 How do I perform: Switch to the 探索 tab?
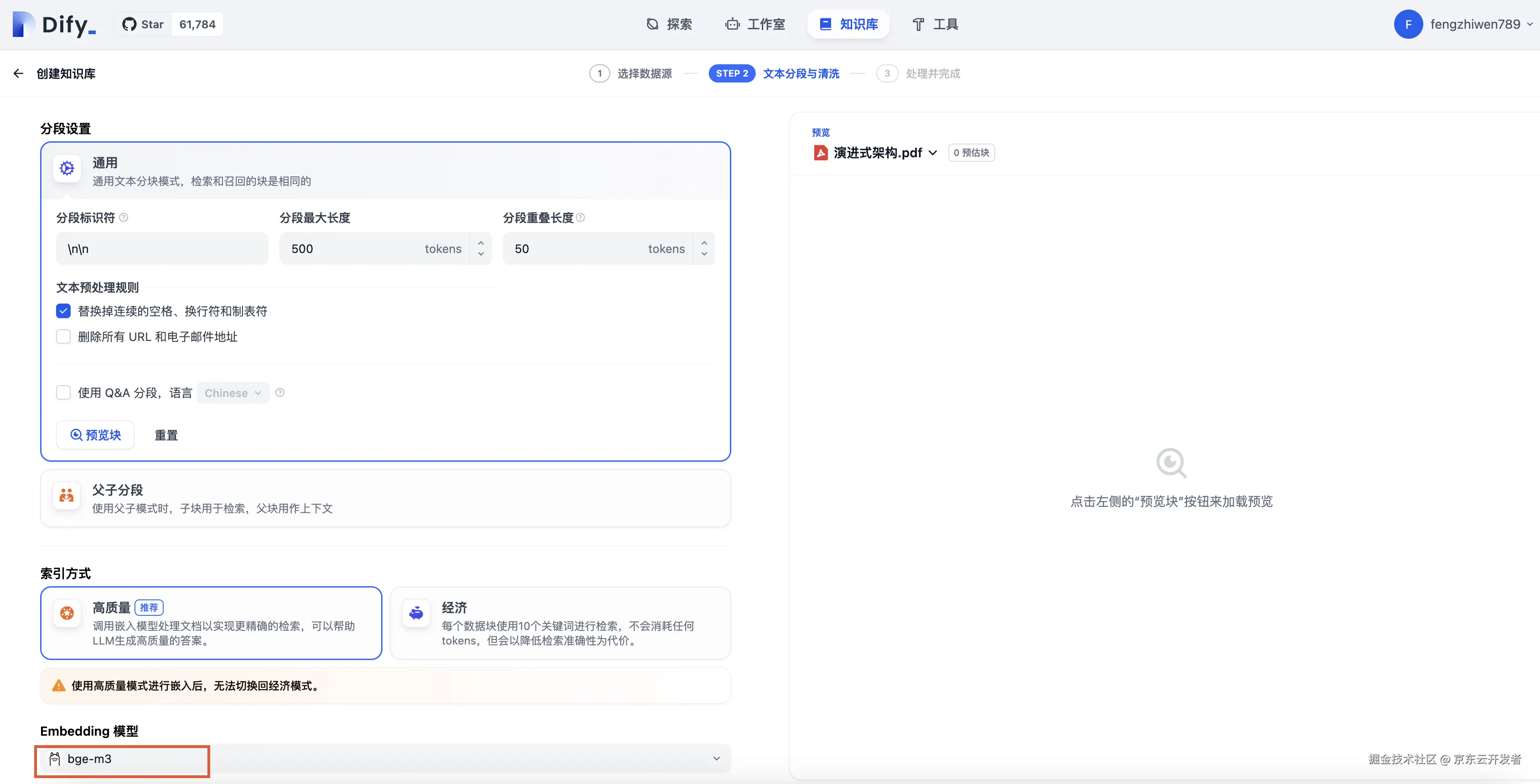point(670,25)
